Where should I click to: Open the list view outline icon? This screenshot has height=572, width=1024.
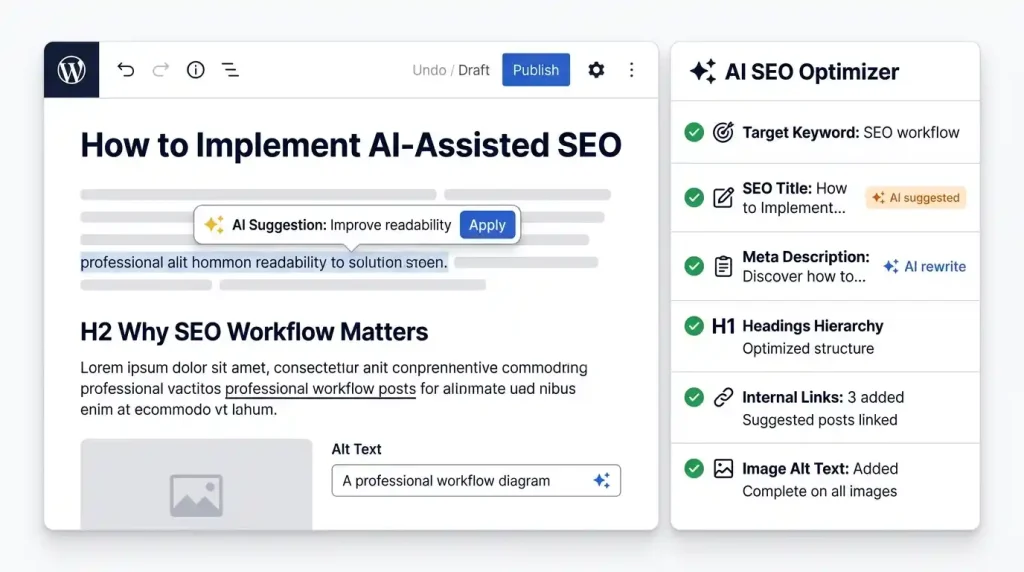point(230,70)
